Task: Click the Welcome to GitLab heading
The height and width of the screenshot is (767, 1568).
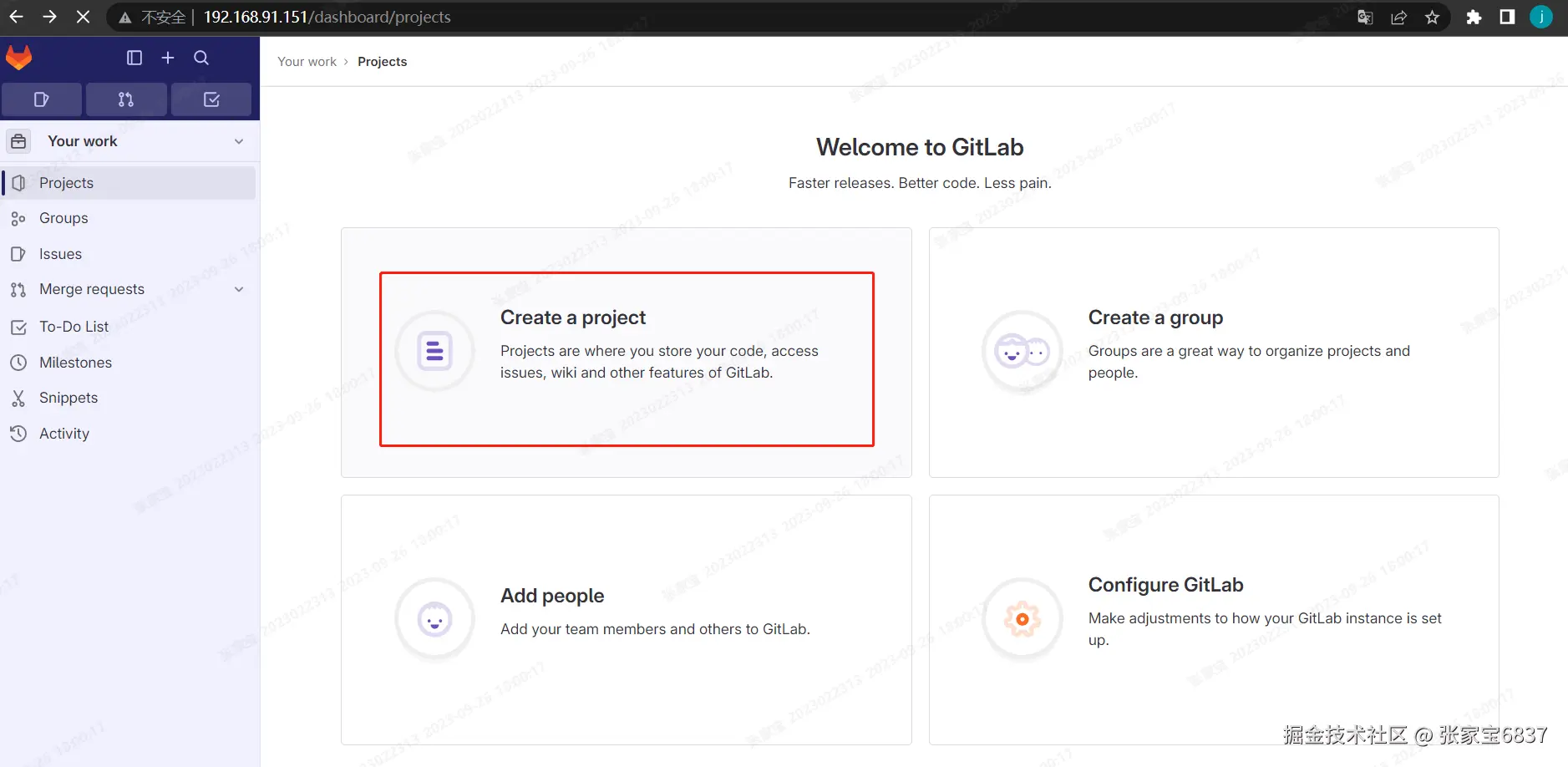Action: coord(920,147)
